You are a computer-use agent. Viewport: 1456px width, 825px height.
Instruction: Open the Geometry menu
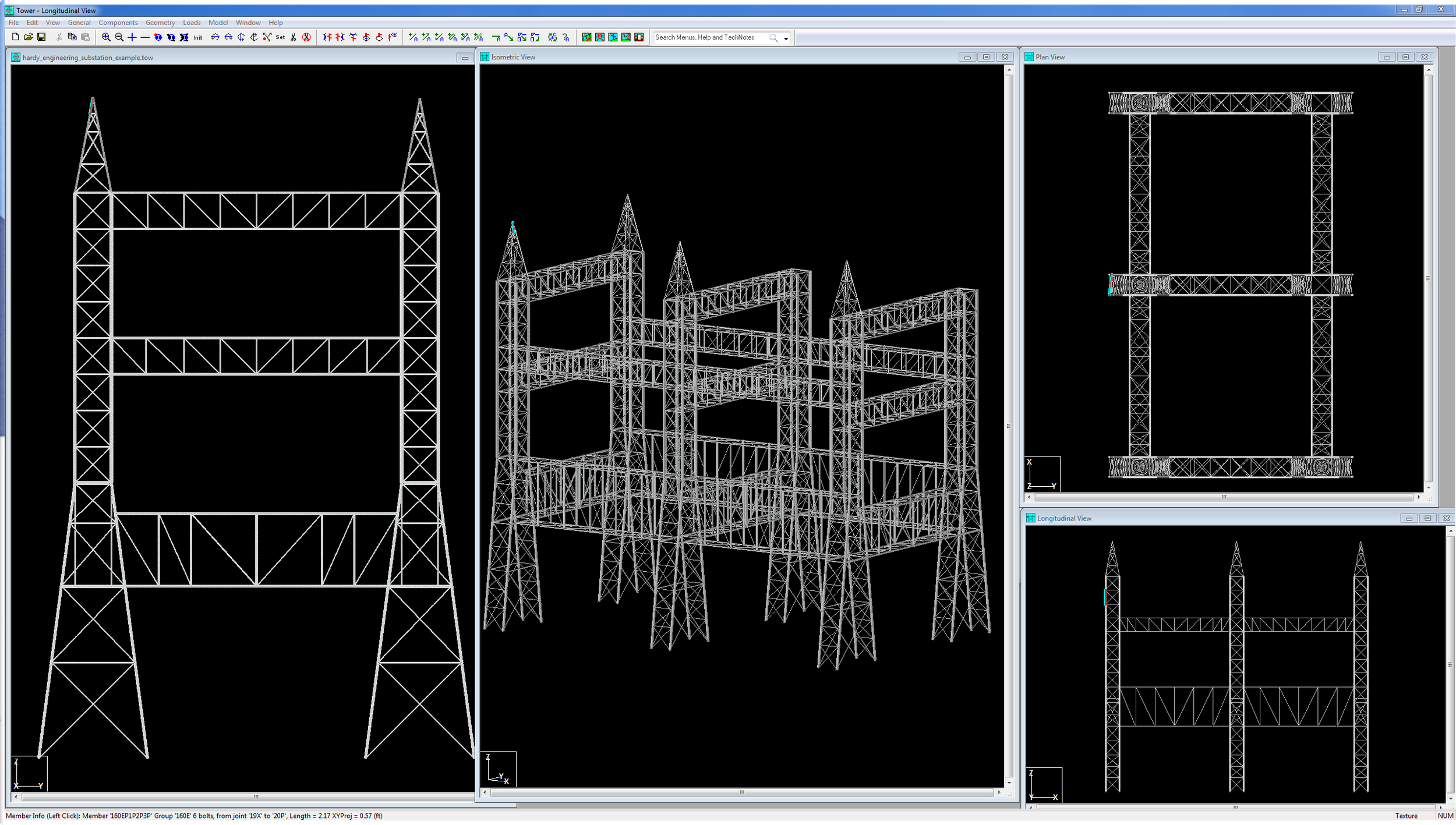tap(160, 23)
